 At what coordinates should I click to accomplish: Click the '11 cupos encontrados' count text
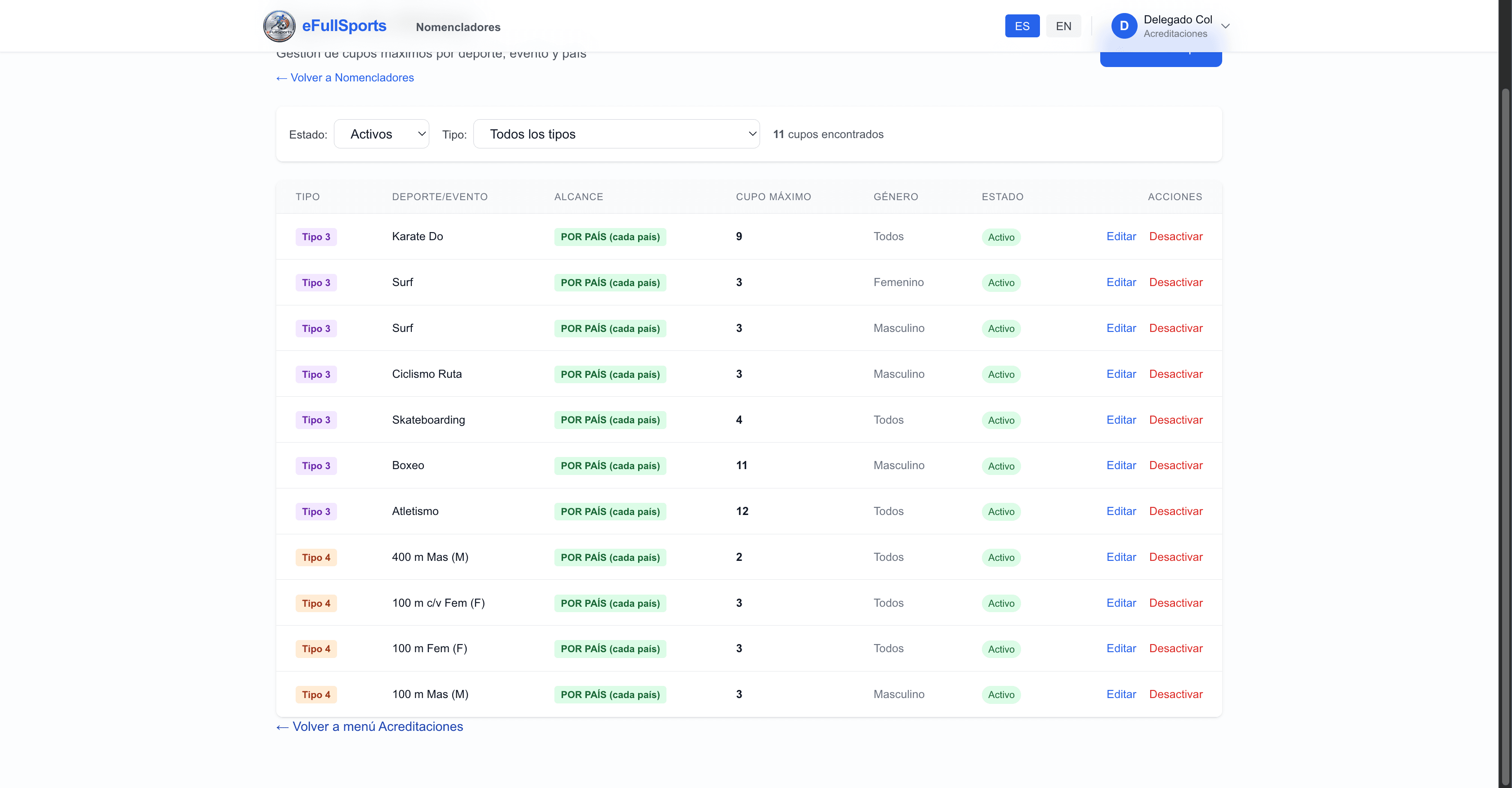[x=828, y=134]
